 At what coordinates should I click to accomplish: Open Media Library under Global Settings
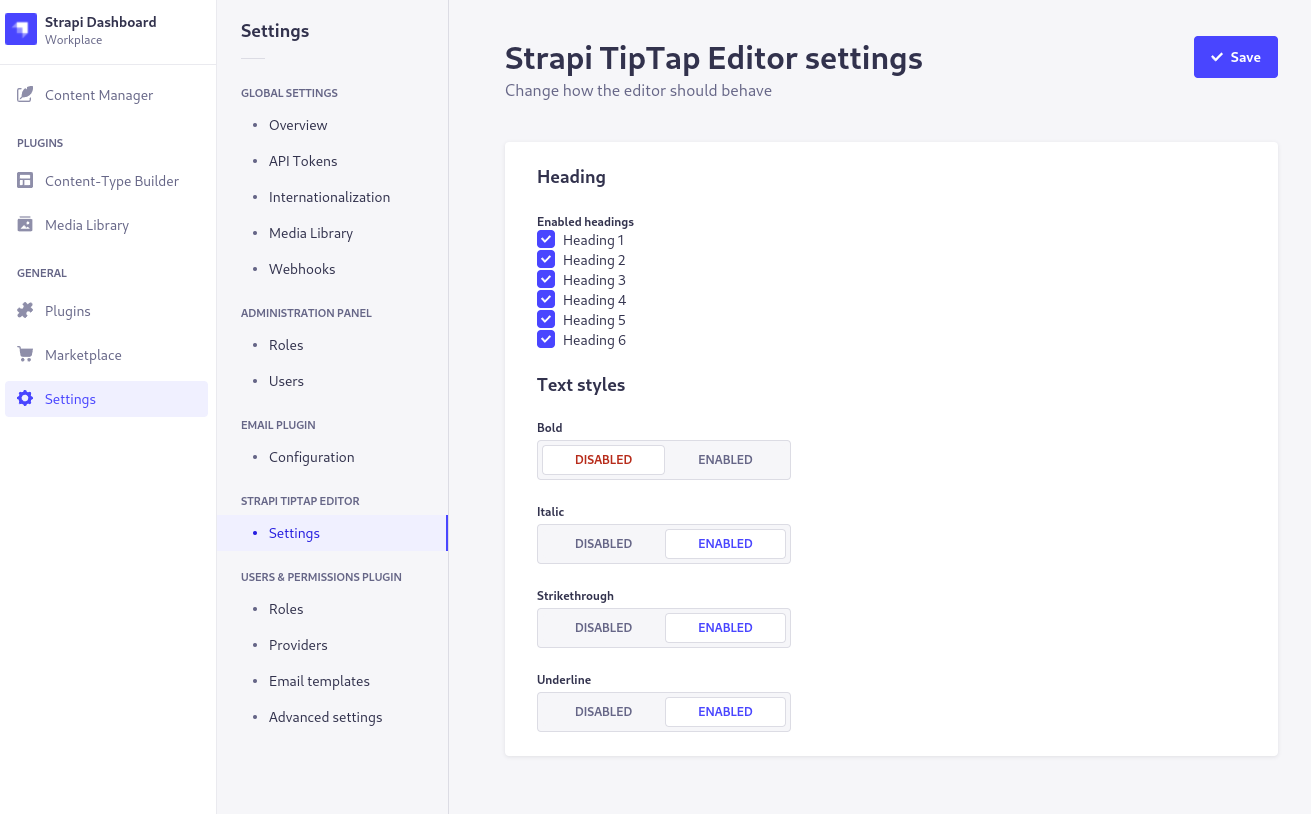tap(311, 233)
